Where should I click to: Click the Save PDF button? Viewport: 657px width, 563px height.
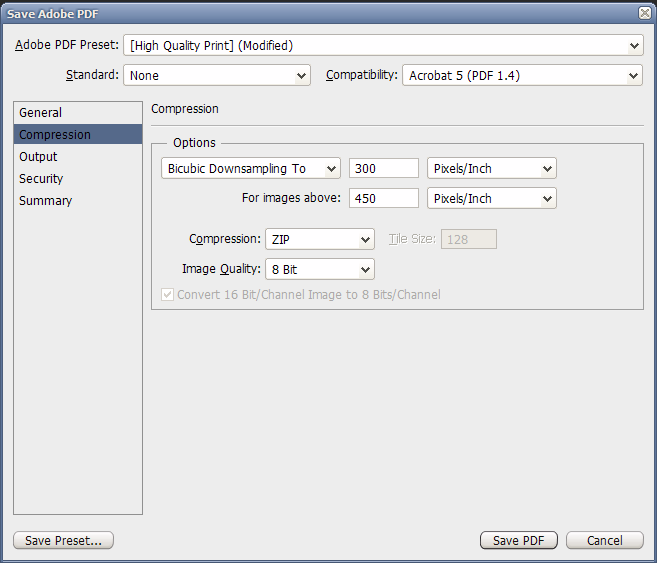(519, 540)
